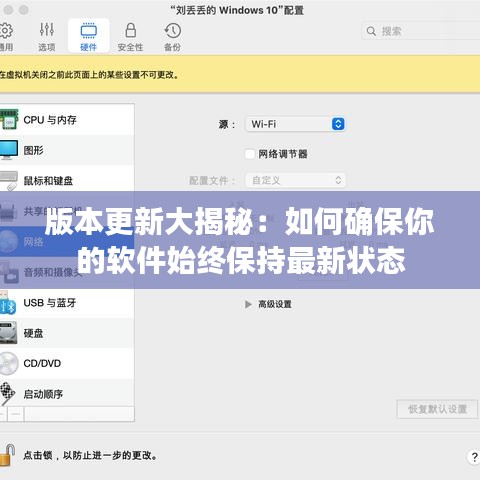Screen dimensions: 480x480
Task: Click the lock icon to prevent changes
Action: coord(7,455)
